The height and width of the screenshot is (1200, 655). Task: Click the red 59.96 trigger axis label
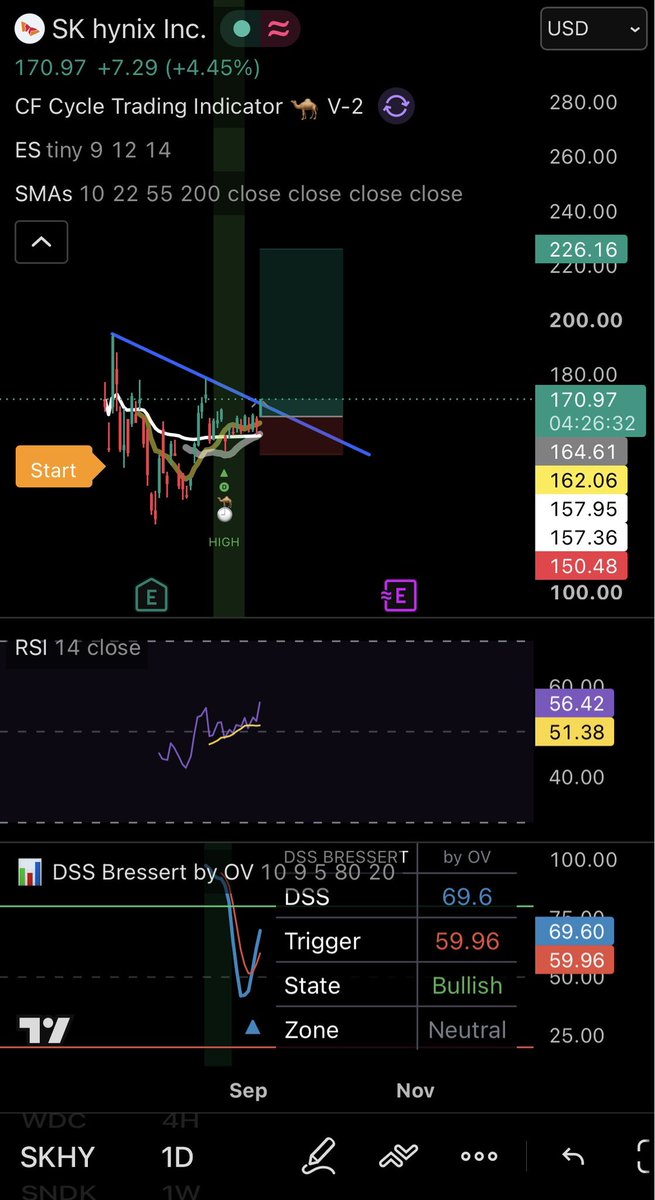(x=575, y=961)
